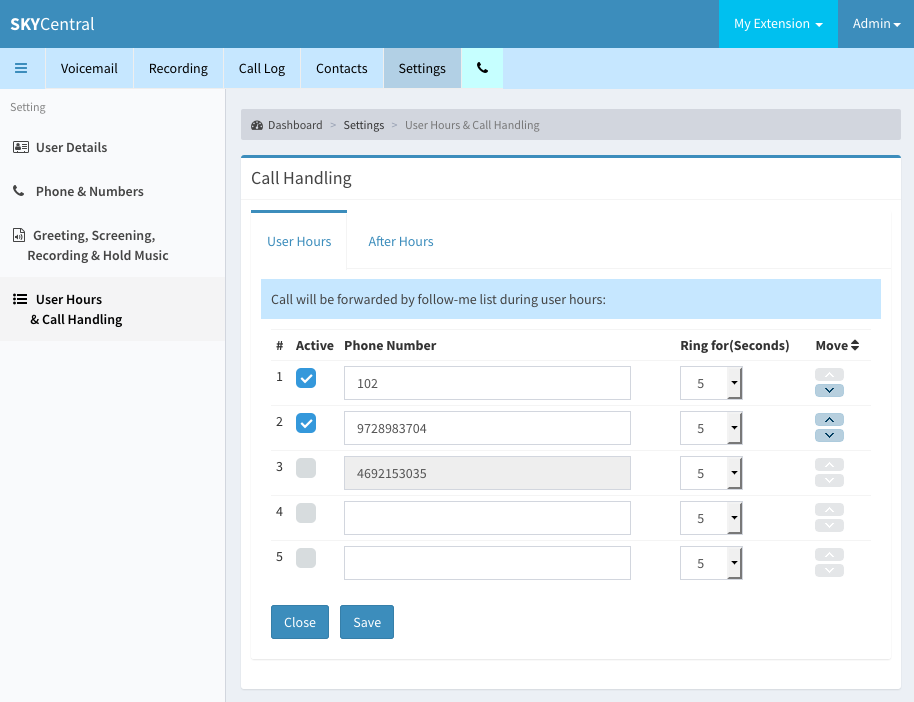Screen dimensions: 914x702
Task: Click move-down arrow for row 3
Action: (829, 480)
